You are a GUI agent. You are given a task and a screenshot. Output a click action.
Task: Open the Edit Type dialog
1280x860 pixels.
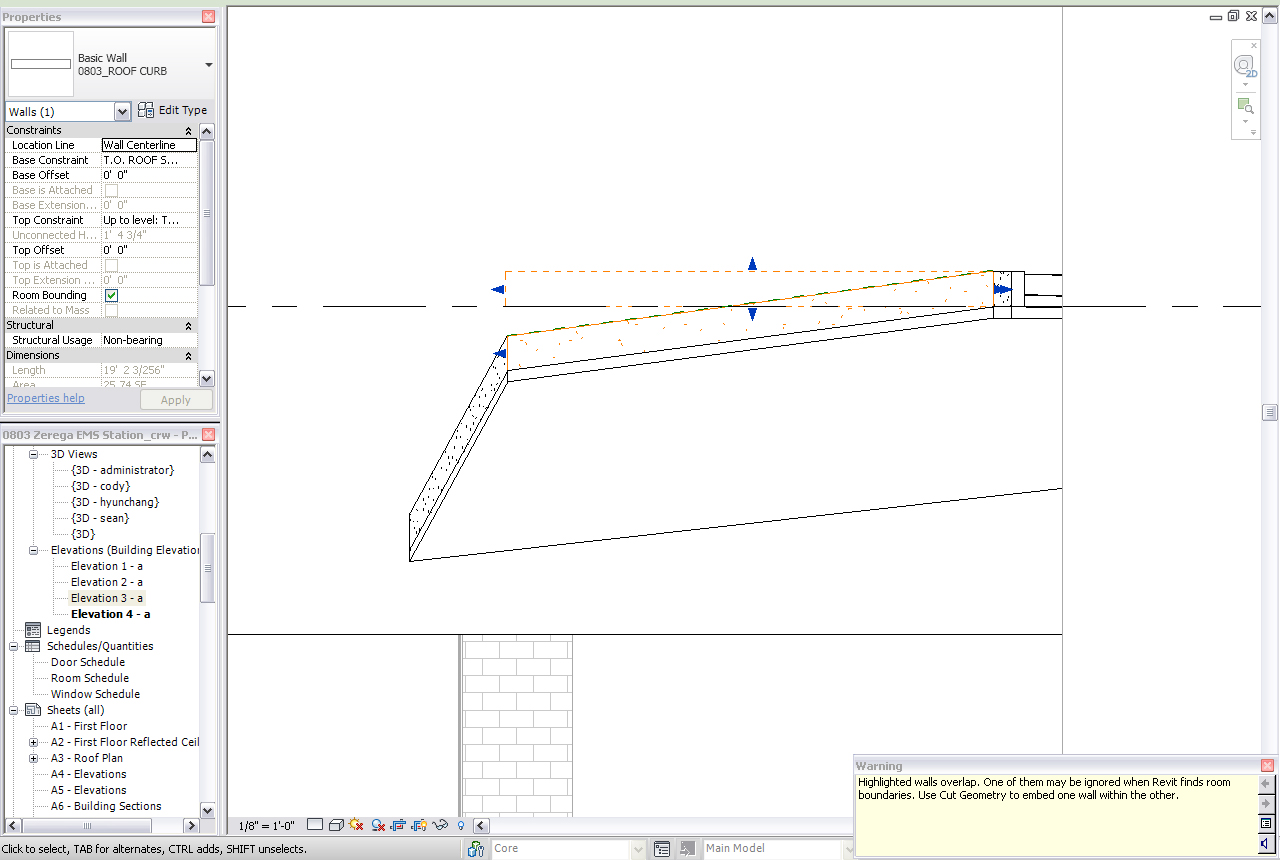click(172, 111)
